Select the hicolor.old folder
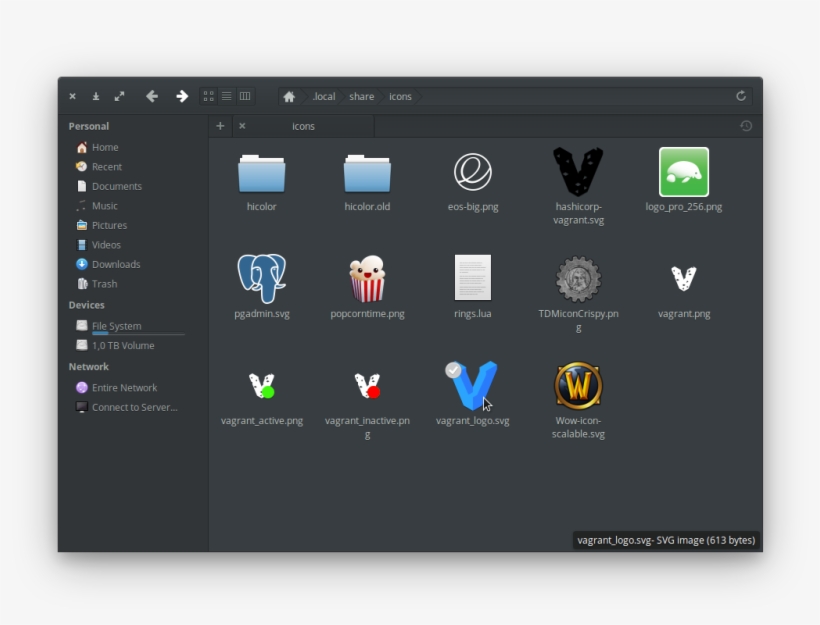This screenshot has width=820, height=625. point(367,174)
